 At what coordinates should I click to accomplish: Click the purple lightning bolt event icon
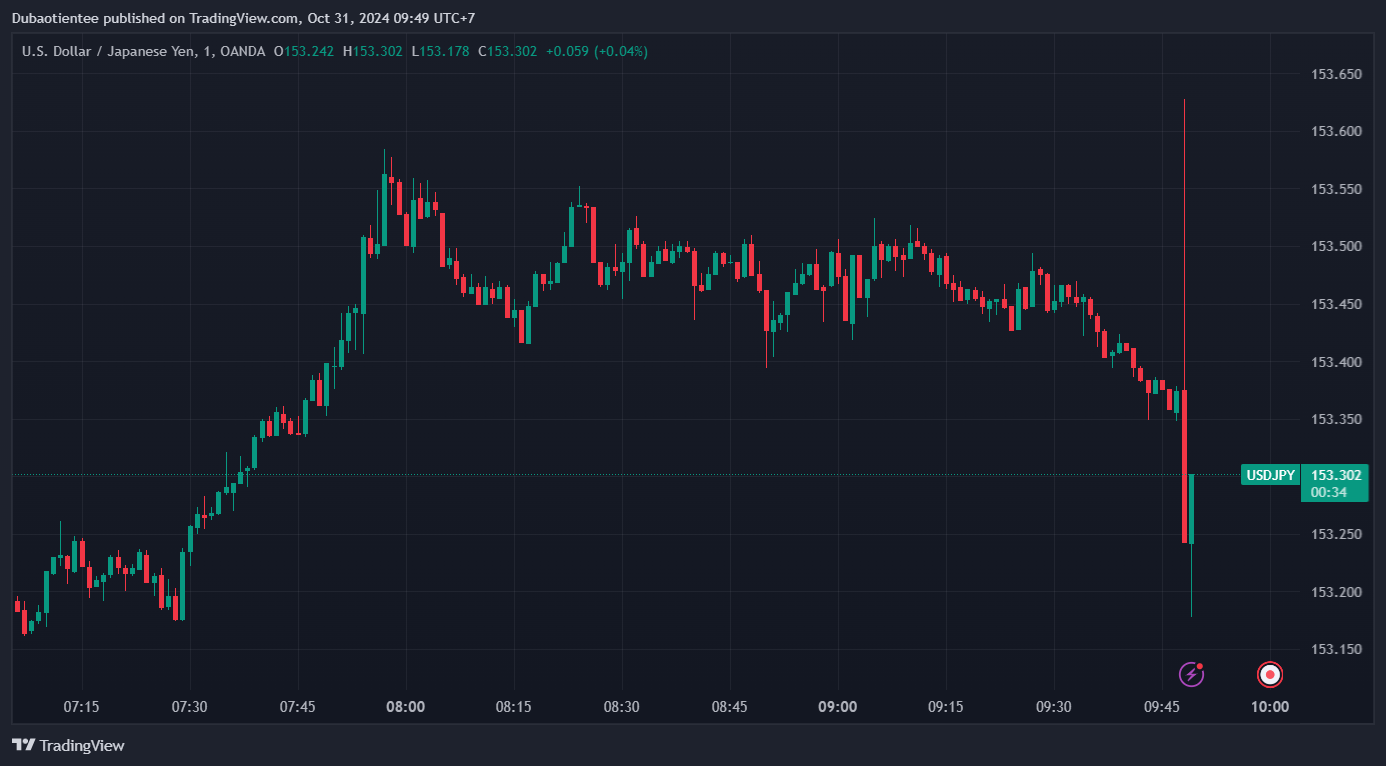[x=1191, y=675]
